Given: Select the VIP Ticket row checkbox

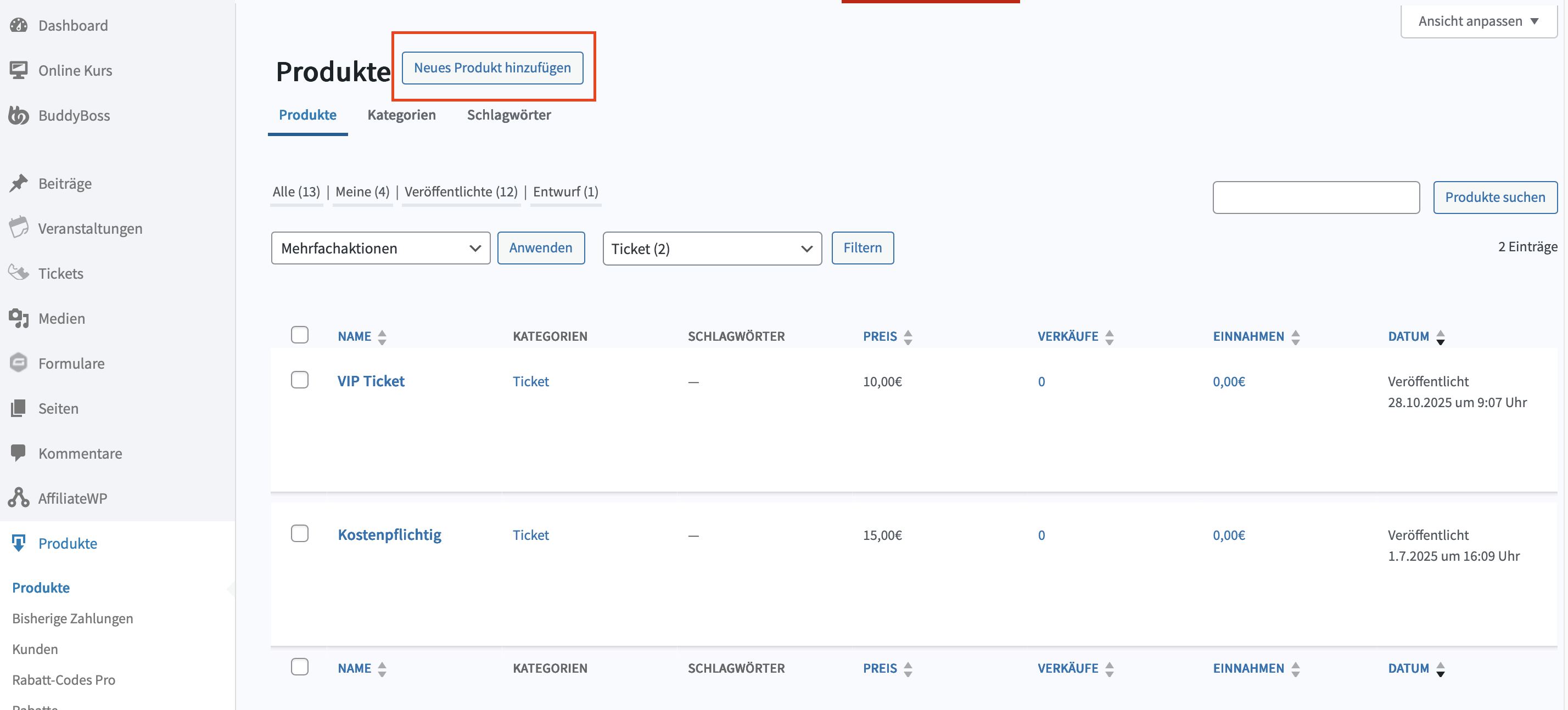Looking at the screenshot, I should (x=299, y=380).
